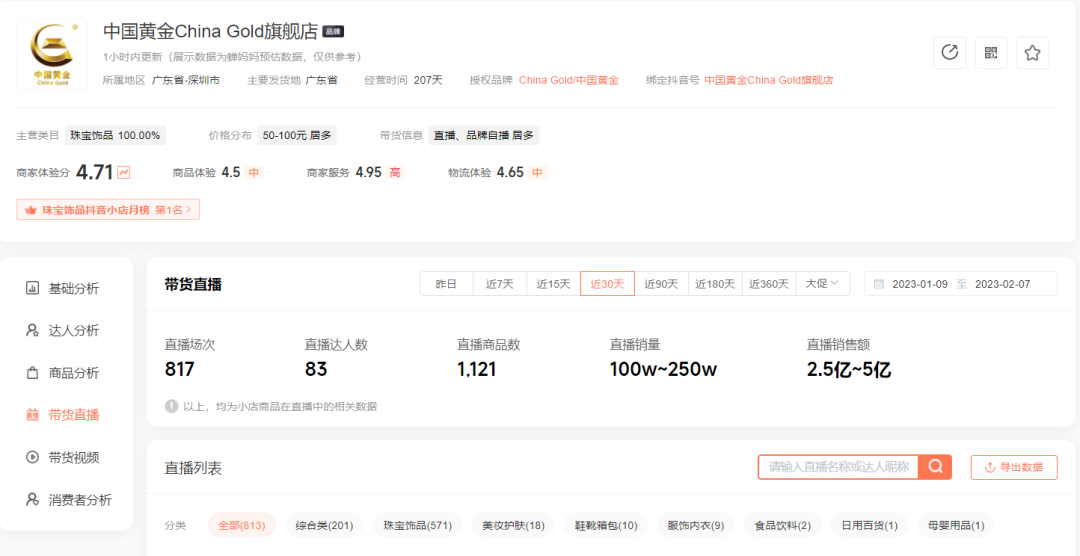The image size is (1080, 556).
Task: Filter category by 母婴用品(1)
Action: coord(956,526)
